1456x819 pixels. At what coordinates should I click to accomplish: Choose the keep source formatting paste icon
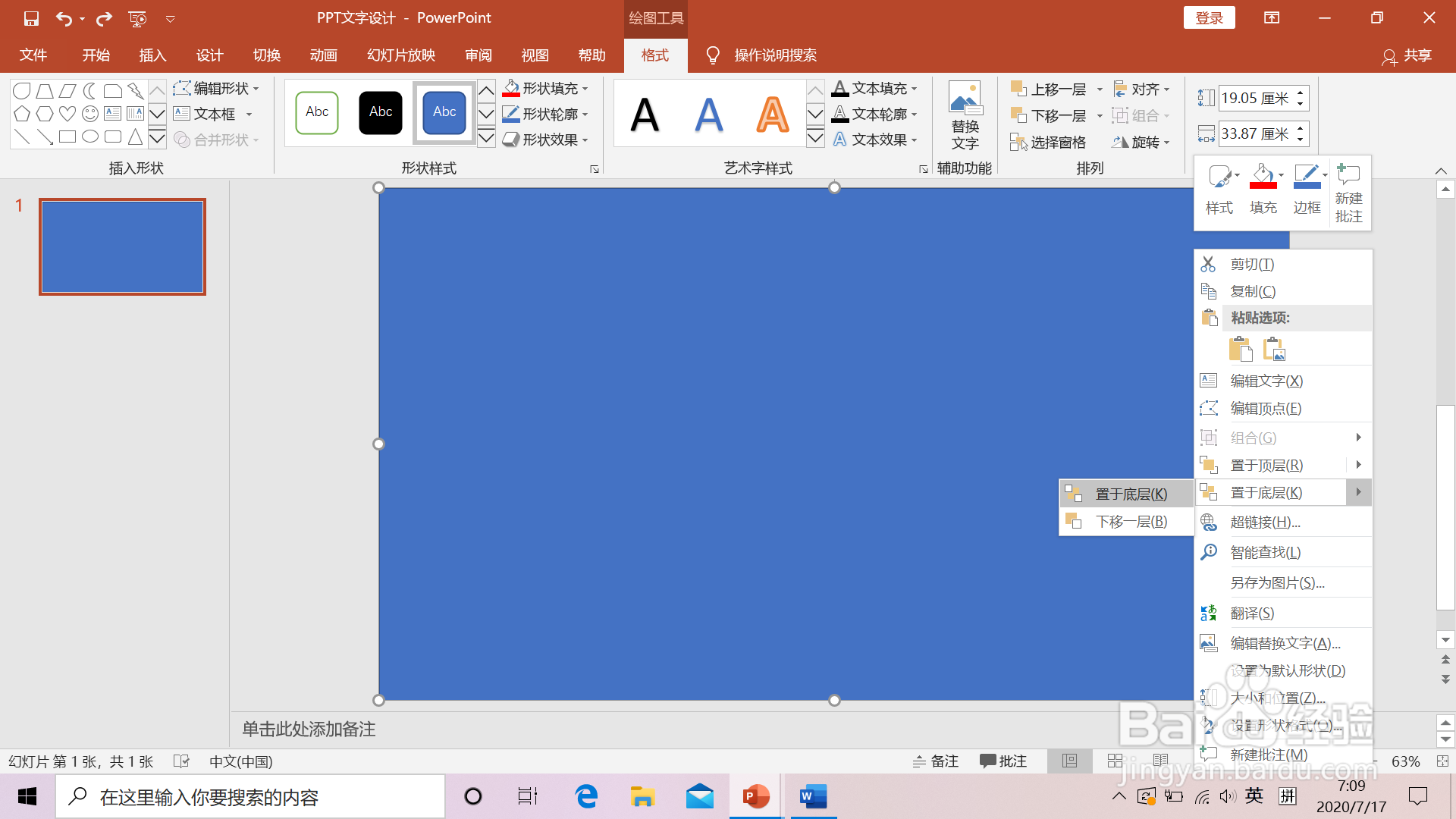[1241, 349]
